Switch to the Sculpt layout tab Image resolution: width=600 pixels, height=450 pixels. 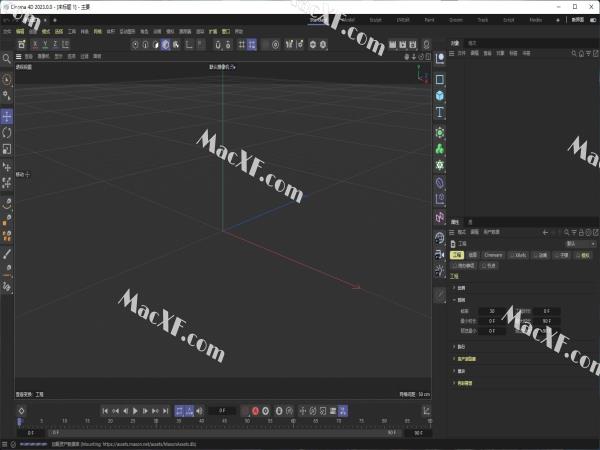[x=375, y=19]
